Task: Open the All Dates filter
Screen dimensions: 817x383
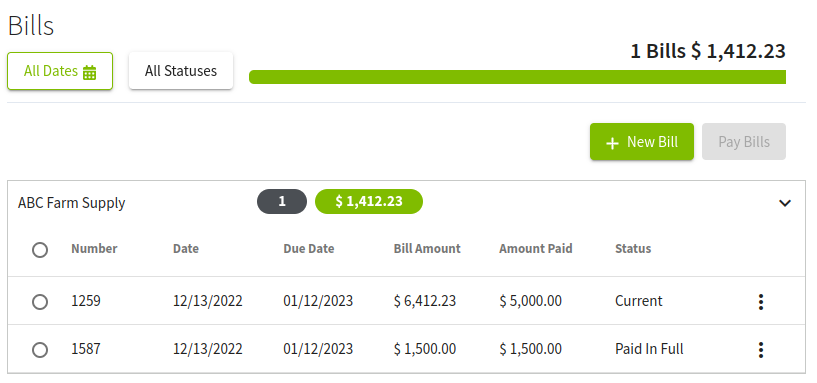Action: (x=60, y=71)
